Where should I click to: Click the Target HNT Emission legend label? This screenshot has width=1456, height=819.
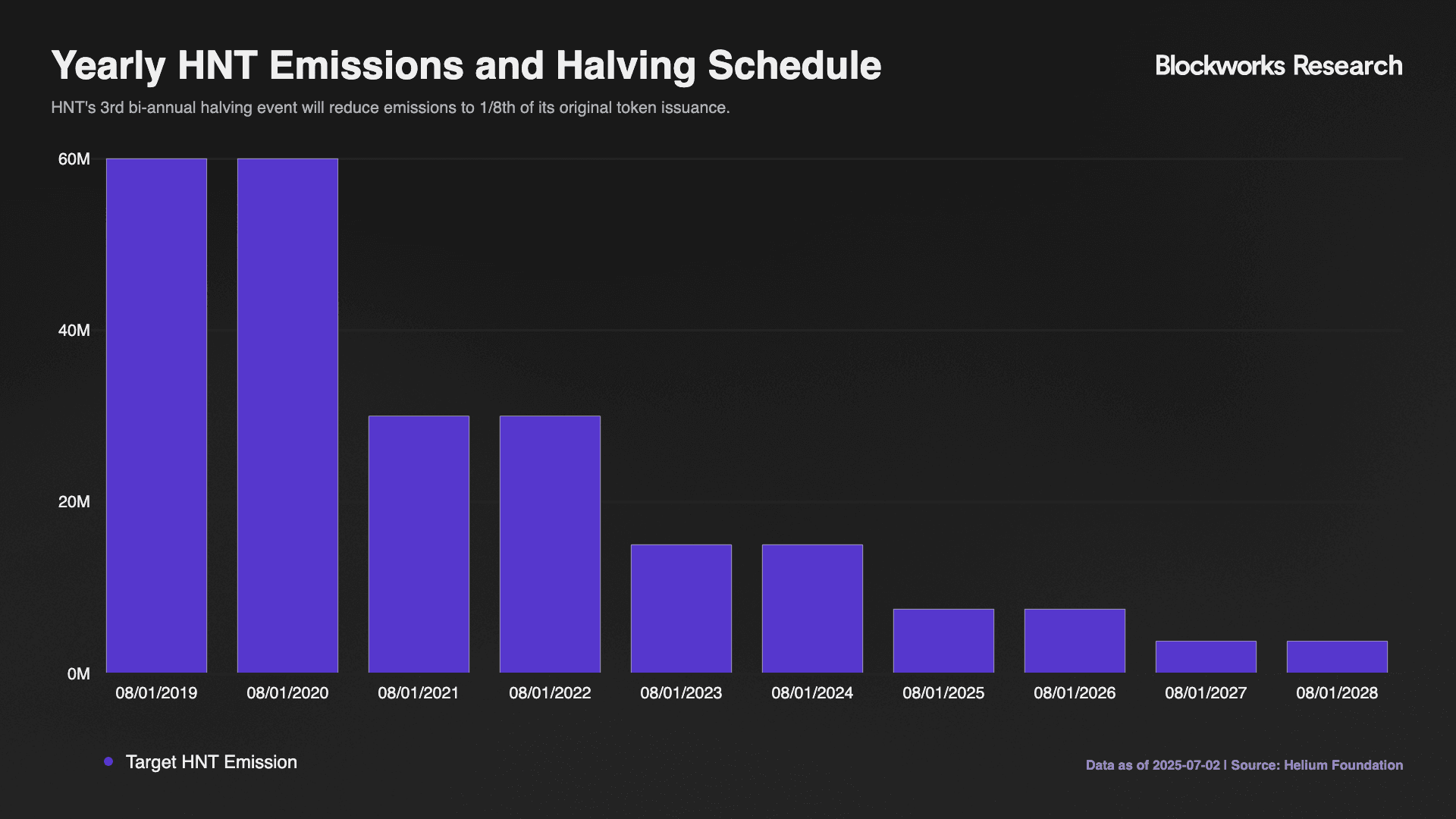[212, 762]
